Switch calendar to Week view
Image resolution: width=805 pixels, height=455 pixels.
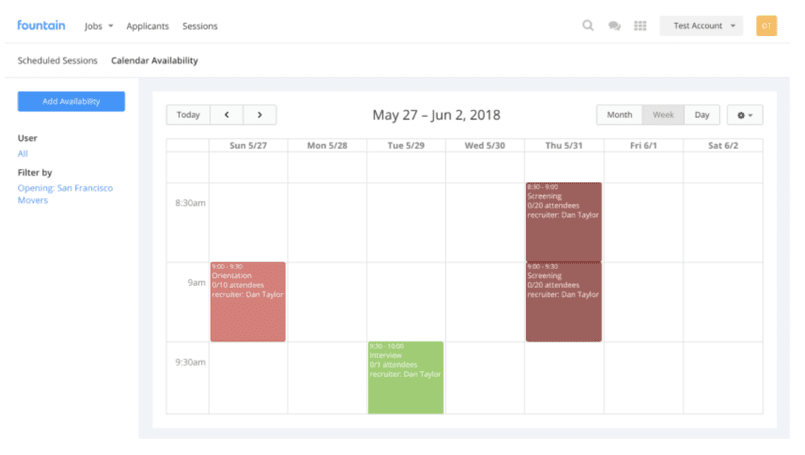tap(663, 115)
